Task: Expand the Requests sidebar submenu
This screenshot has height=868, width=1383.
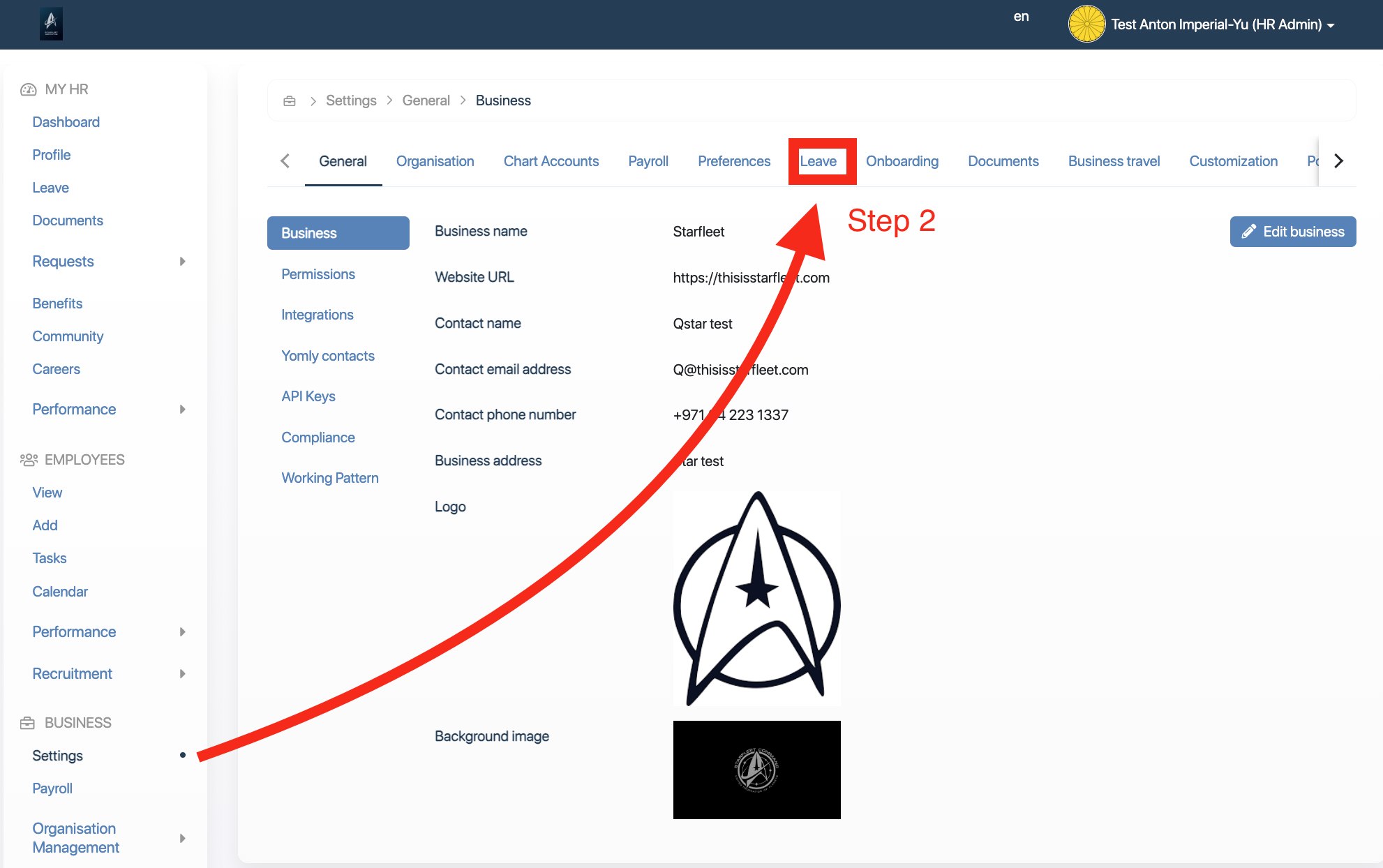Action: click(182, 262)
